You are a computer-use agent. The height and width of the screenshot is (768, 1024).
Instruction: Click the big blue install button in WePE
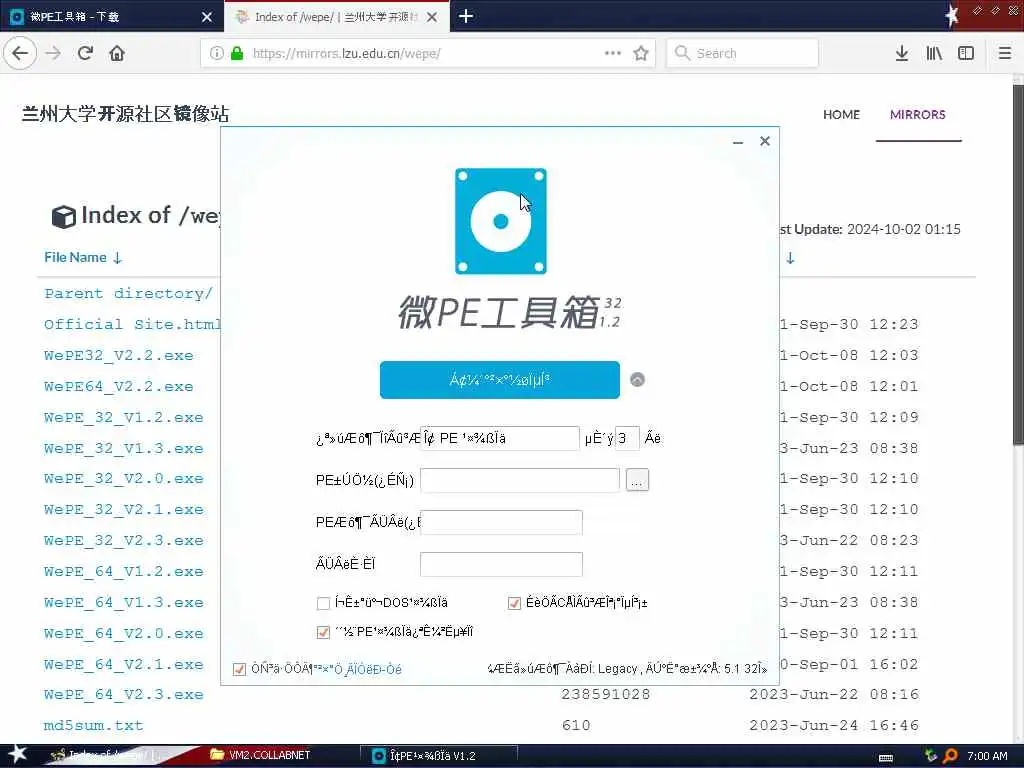coord(500,379)
